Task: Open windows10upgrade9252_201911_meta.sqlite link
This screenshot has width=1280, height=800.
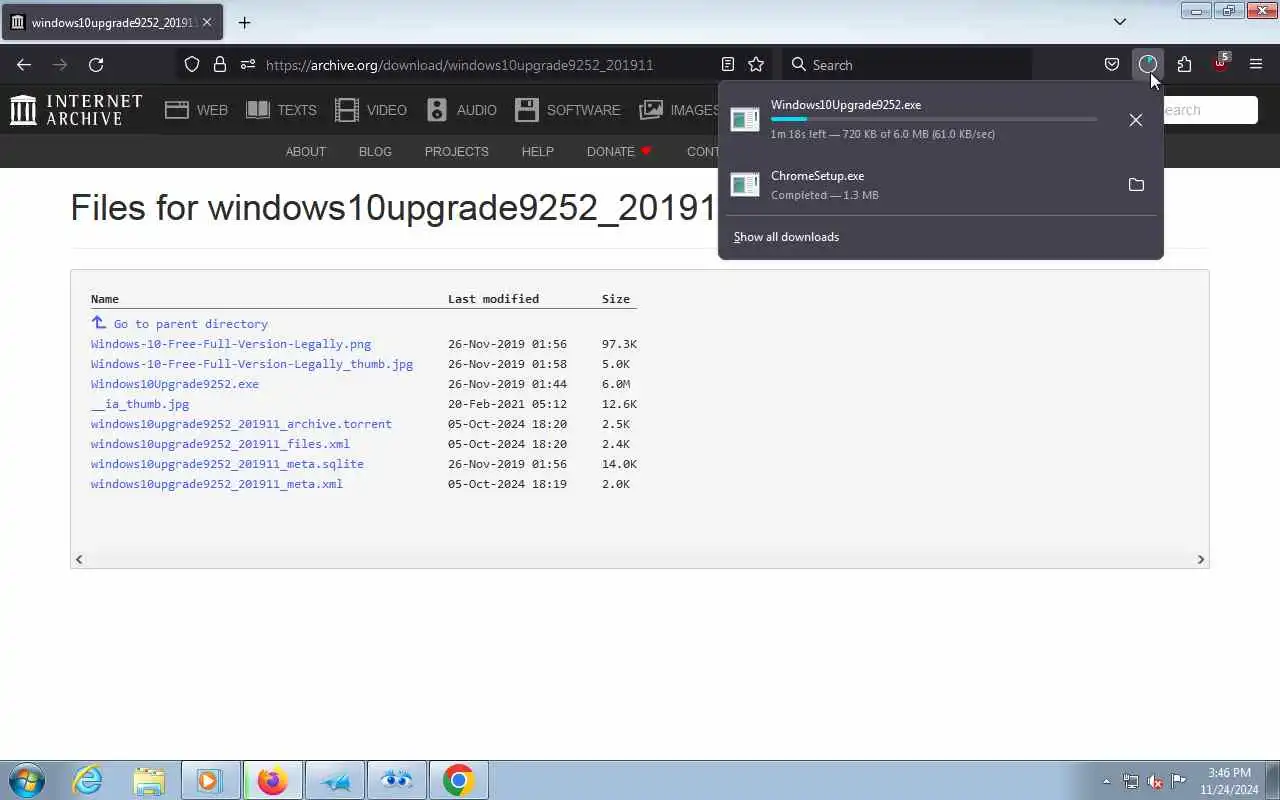Action: (x=227, y=464)
